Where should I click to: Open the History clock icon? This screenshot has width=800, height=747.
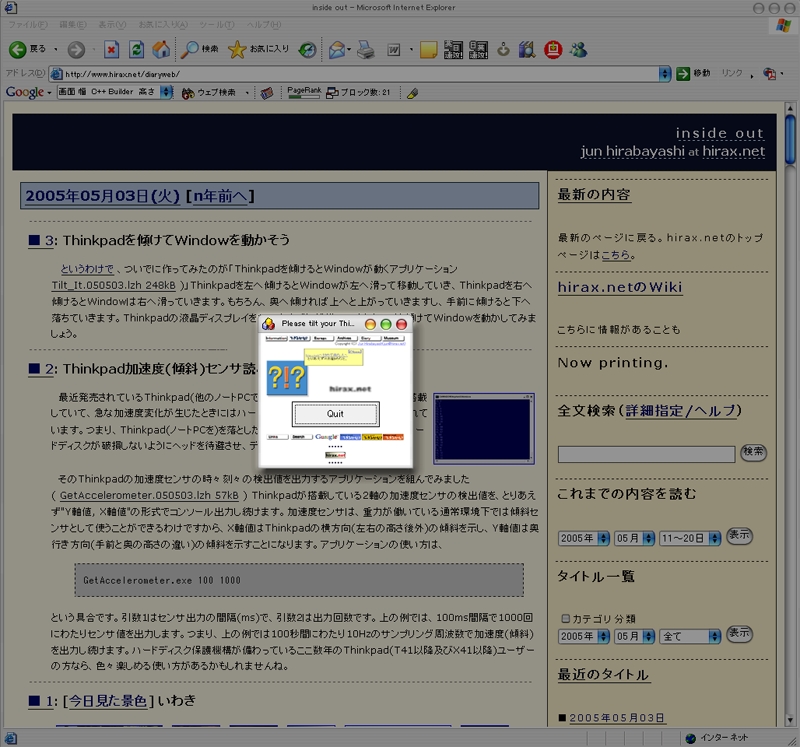307,49
